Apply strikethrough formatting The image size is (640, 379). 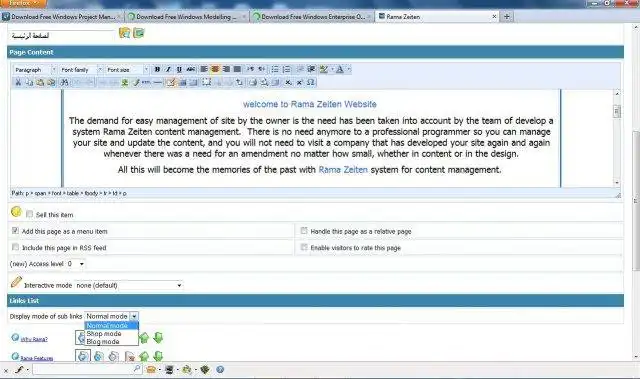pos(190,69)
